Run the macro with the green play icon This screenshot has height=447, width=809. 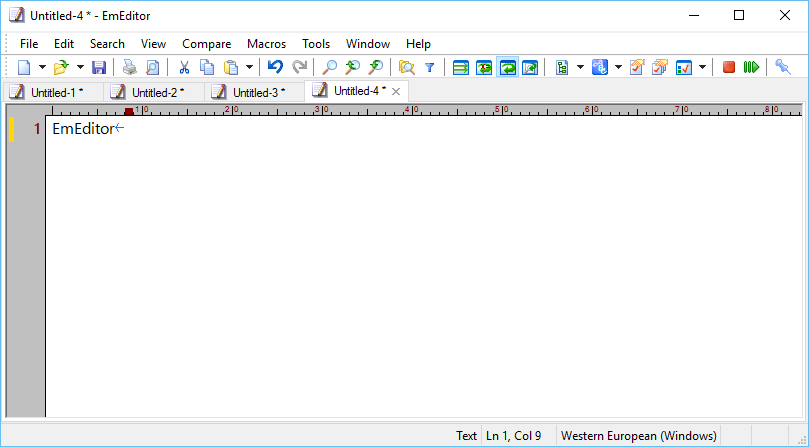[751, 67]
